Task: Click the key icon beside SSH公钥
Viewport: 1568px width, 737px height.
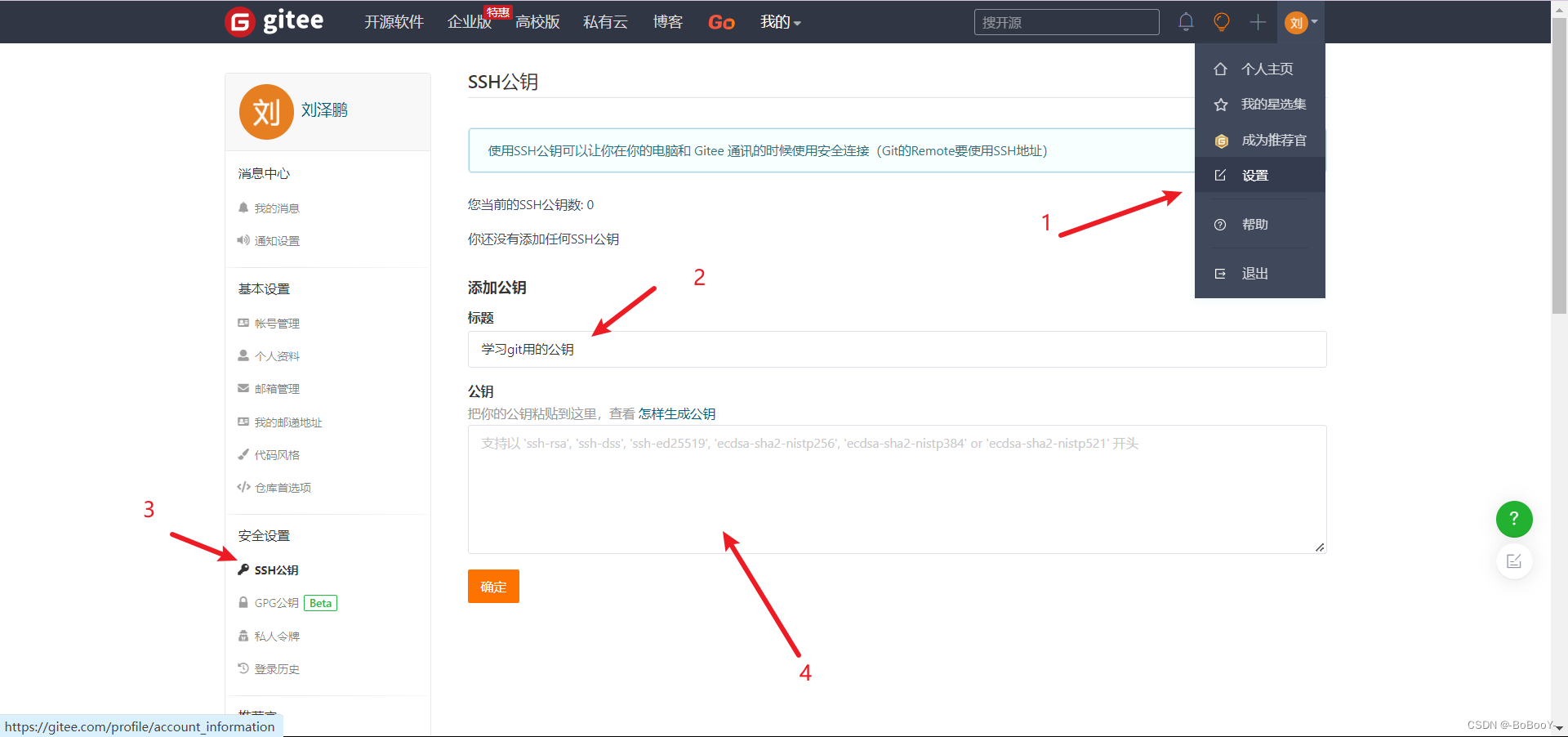Action: point(243,569)
